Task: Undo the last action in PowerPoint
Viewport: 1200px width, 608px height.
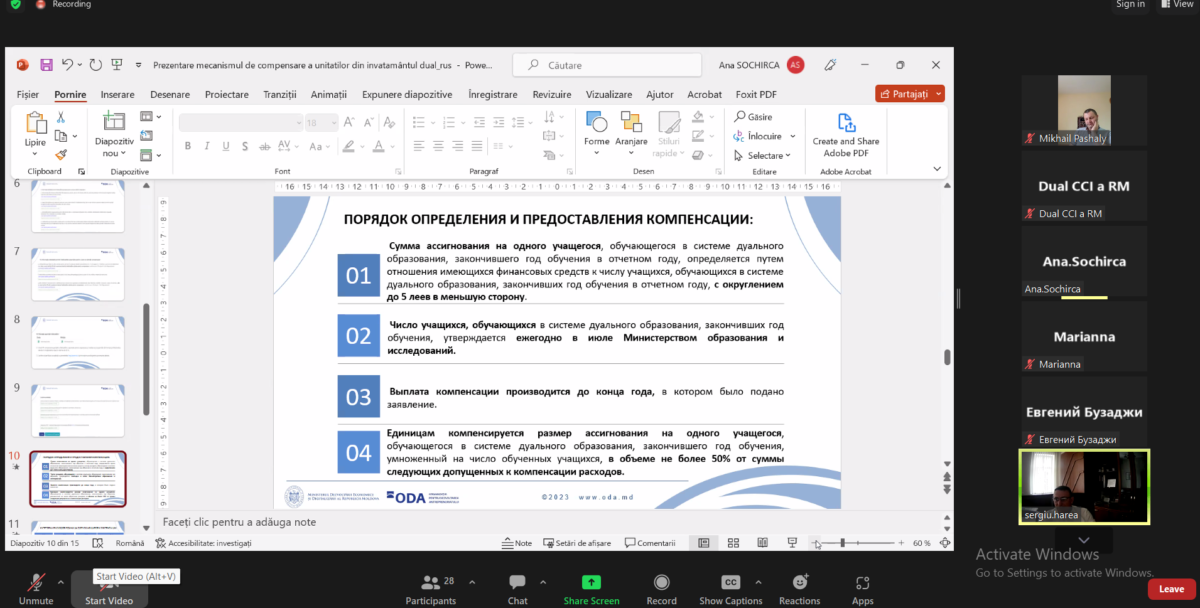Action: pyautogui.click(x=68, y=65)
